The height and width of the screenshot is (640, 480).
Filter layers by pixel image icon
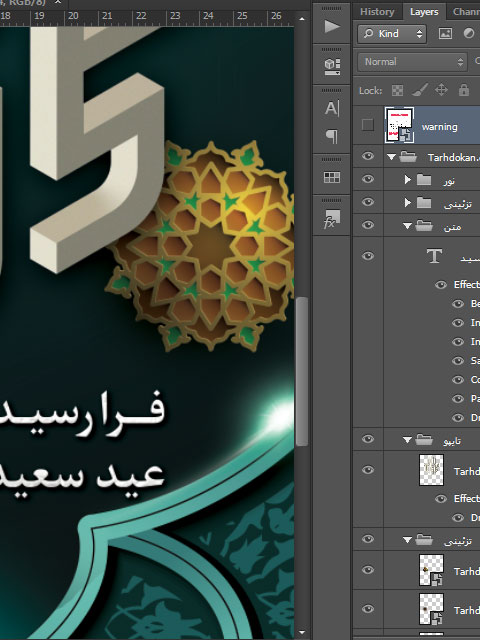(x=445, y=33)
